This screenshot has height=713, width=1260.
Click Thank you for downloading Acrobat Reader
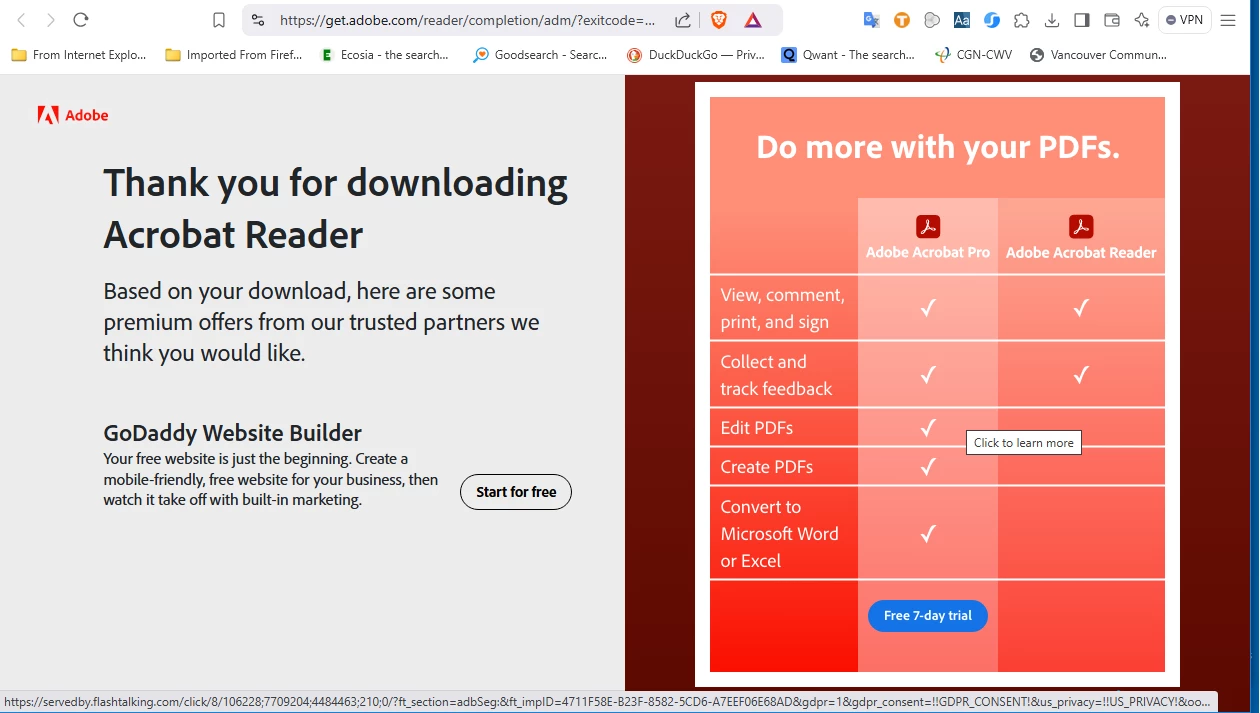336,209
